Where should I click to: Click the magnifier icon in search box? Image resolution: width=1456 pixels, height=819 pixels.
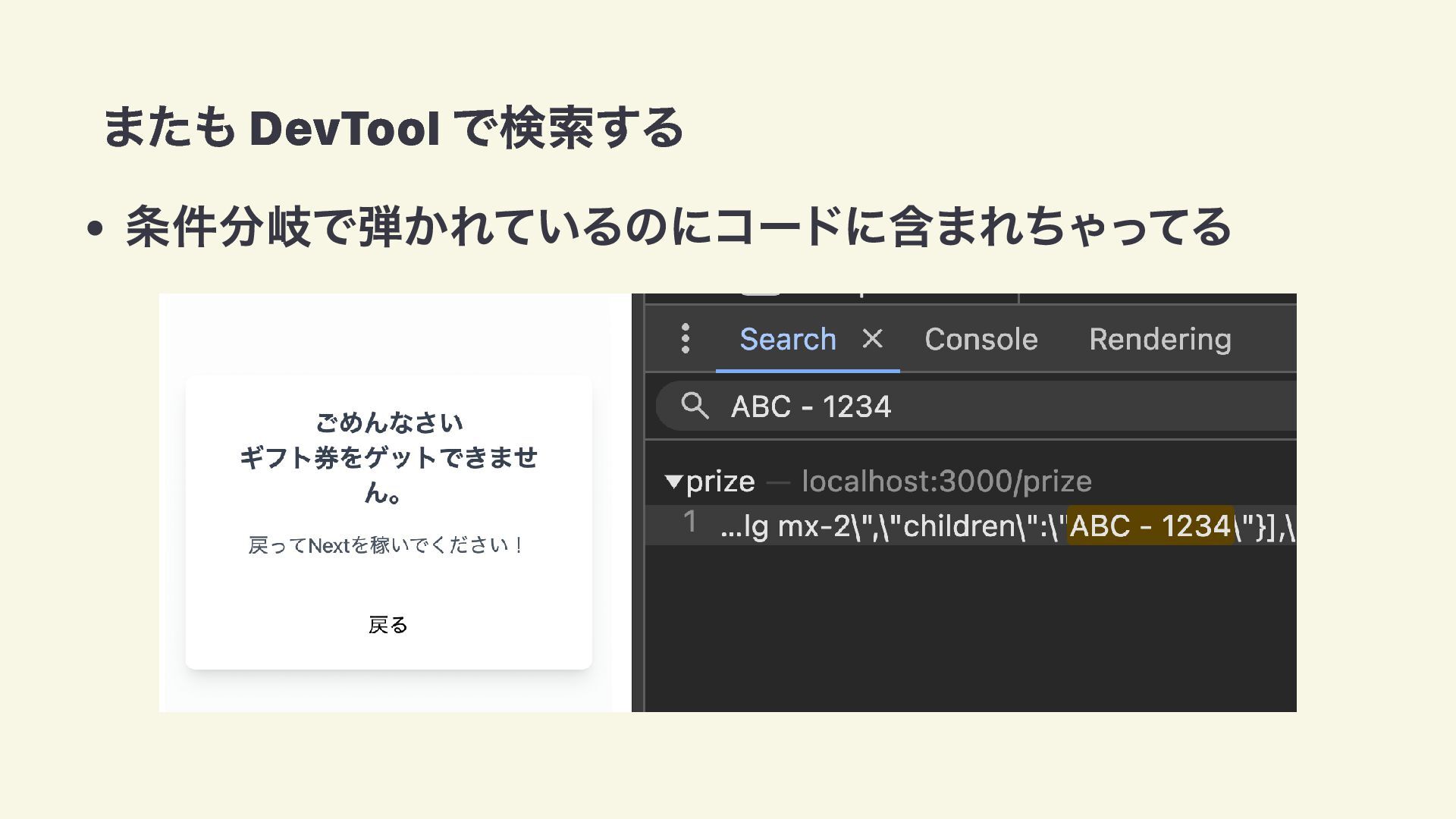695,406
